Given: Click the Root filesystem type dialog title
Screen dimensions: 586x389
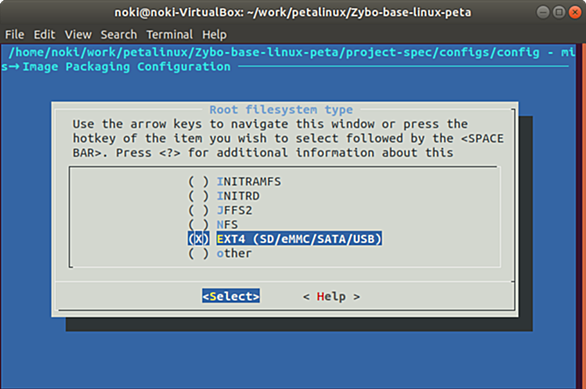Looking at the screenshot, I should [x=281, y=109].
